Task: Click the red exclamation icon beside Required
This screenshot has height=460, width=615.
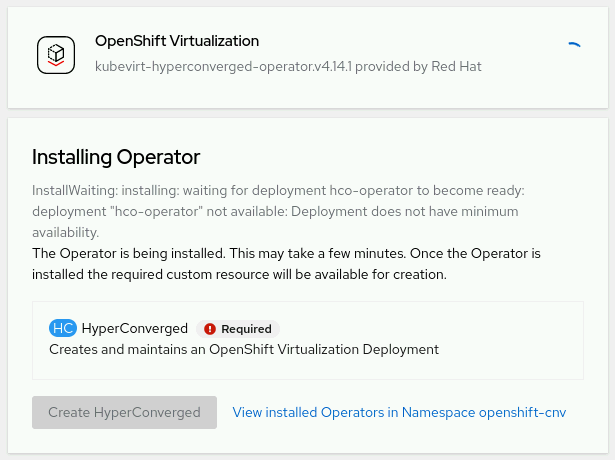Action: pyautogui.click(x=210, y=328)
